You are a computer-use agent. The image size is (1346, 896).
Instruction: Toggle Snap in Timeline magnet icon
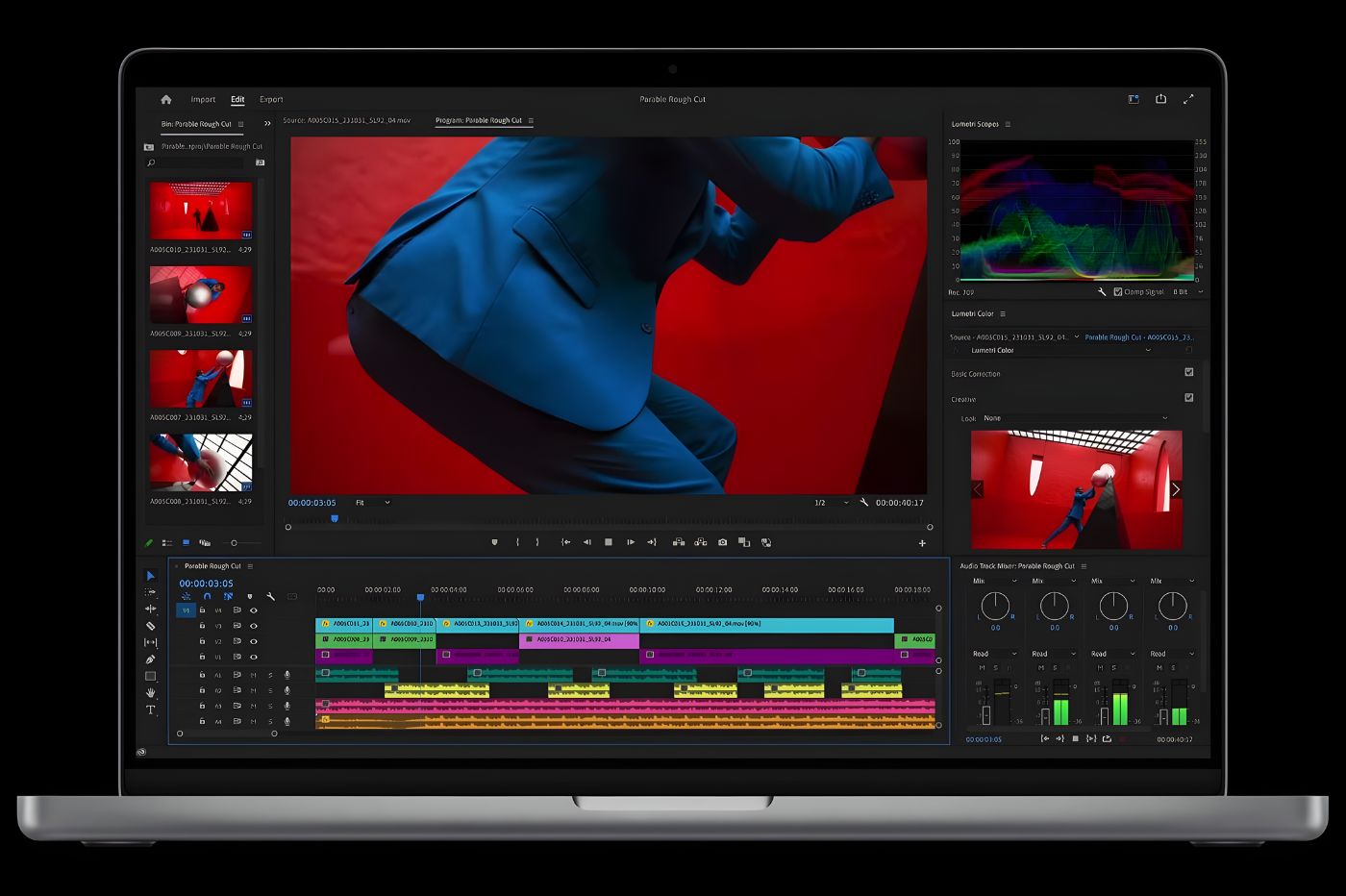tap(207, 596)
